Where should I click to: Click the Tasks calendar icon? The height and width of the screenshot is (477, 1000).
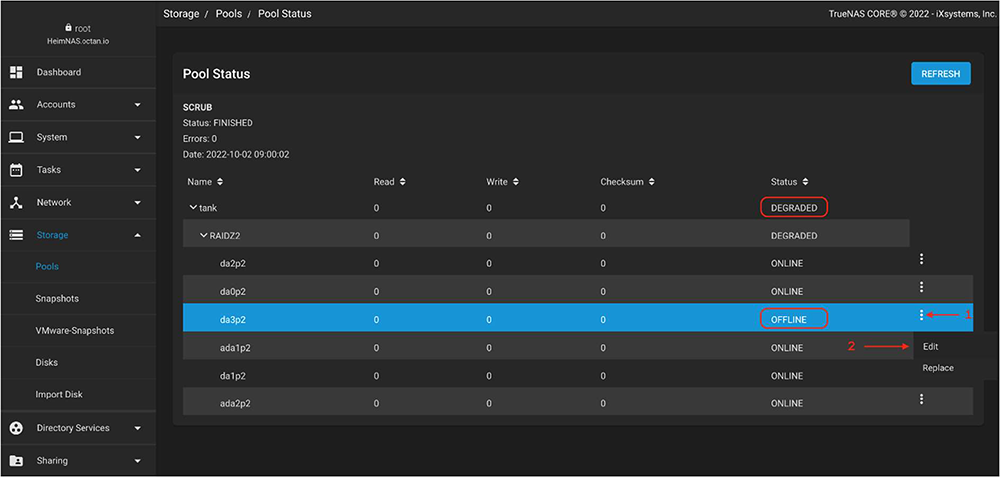click(x=16, y=170)
